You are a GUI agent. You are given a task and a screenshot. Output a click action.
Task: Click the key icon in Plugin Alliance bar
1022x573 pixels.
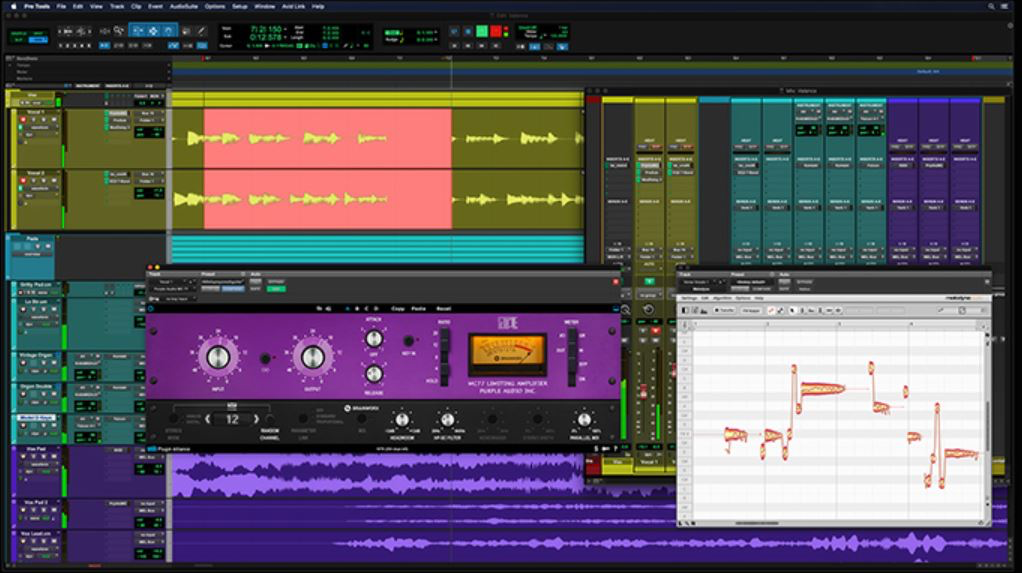(606, 448)
